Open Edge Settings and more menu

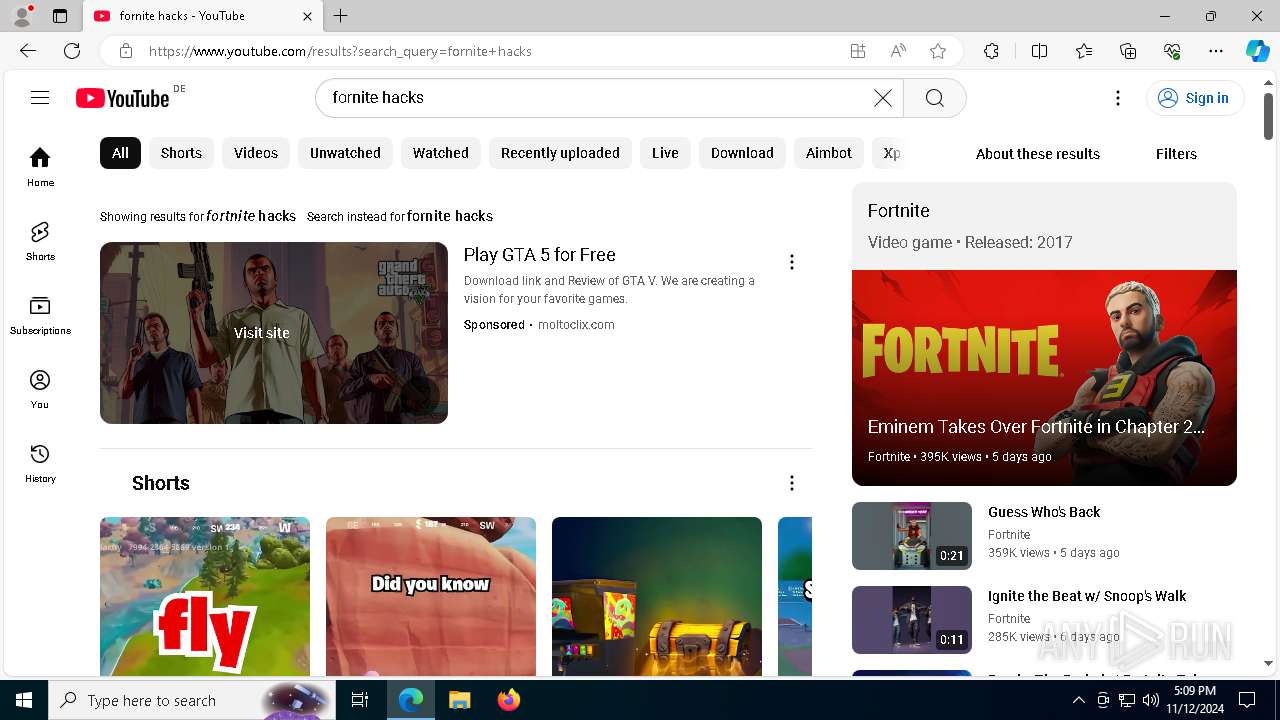coord(1216,51)
